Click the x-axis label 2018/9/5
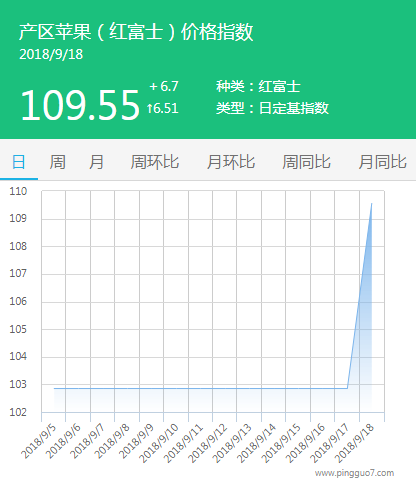The height and width of the screenshot is (482, 416). (x=39, y=441)
